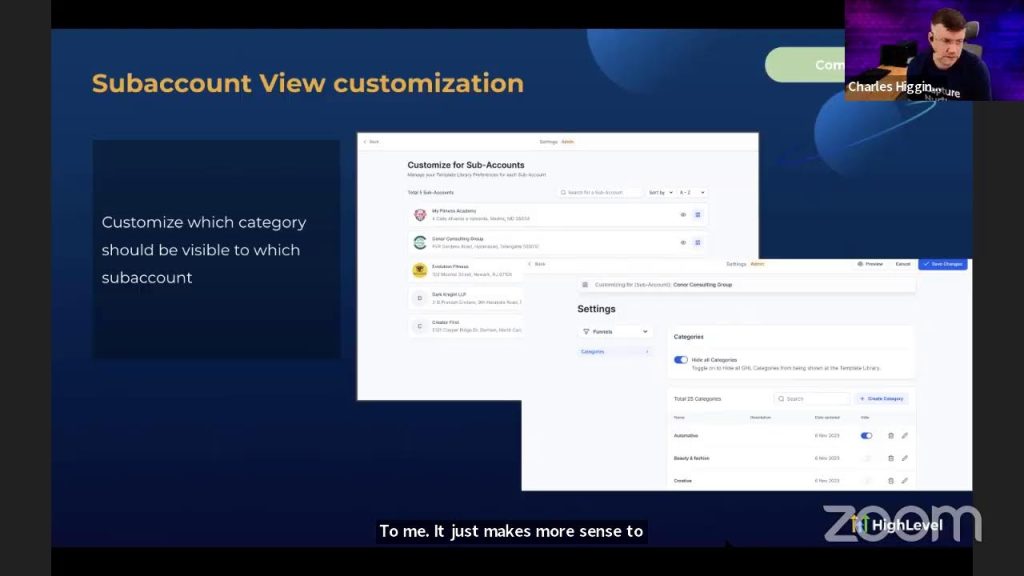Viewport: 1024px width, 576px height.
Task: Toggle hide switch for Automotive category
Action: pos(866,436)
